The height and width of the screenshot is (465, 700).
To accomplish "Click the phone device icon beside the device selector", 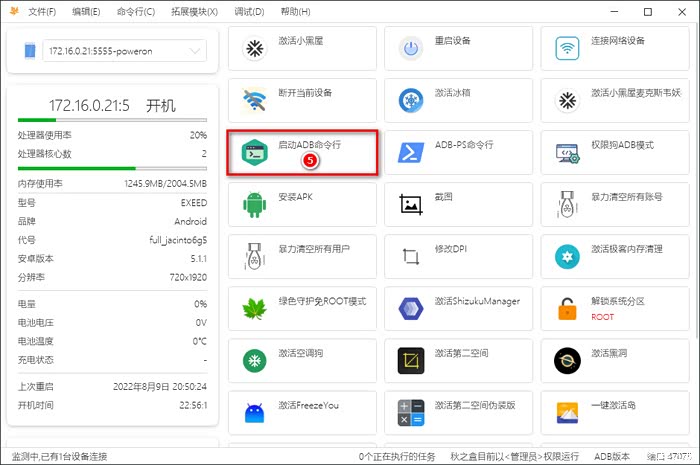I will (29, 50).
